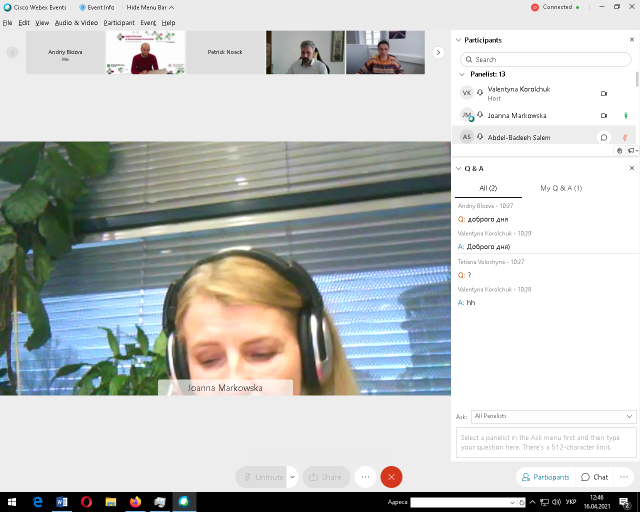The height and width of the screenshot is (512, 640).
Task: Open Word from the taskbar
Action: pyautogui.click(x=62, y=502)
